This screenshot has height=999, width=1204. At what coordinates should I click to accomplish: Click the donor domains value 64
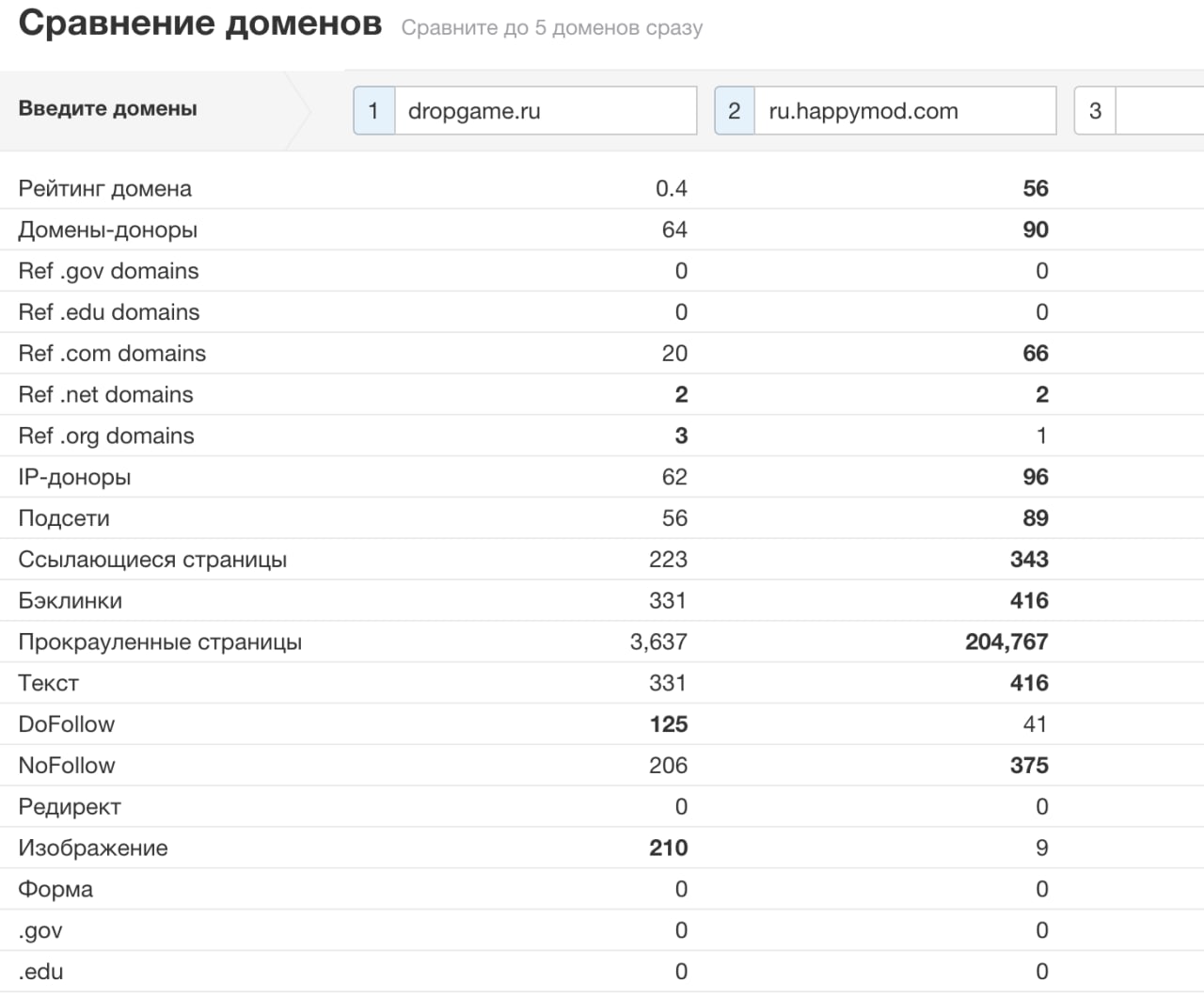(674, 230)
